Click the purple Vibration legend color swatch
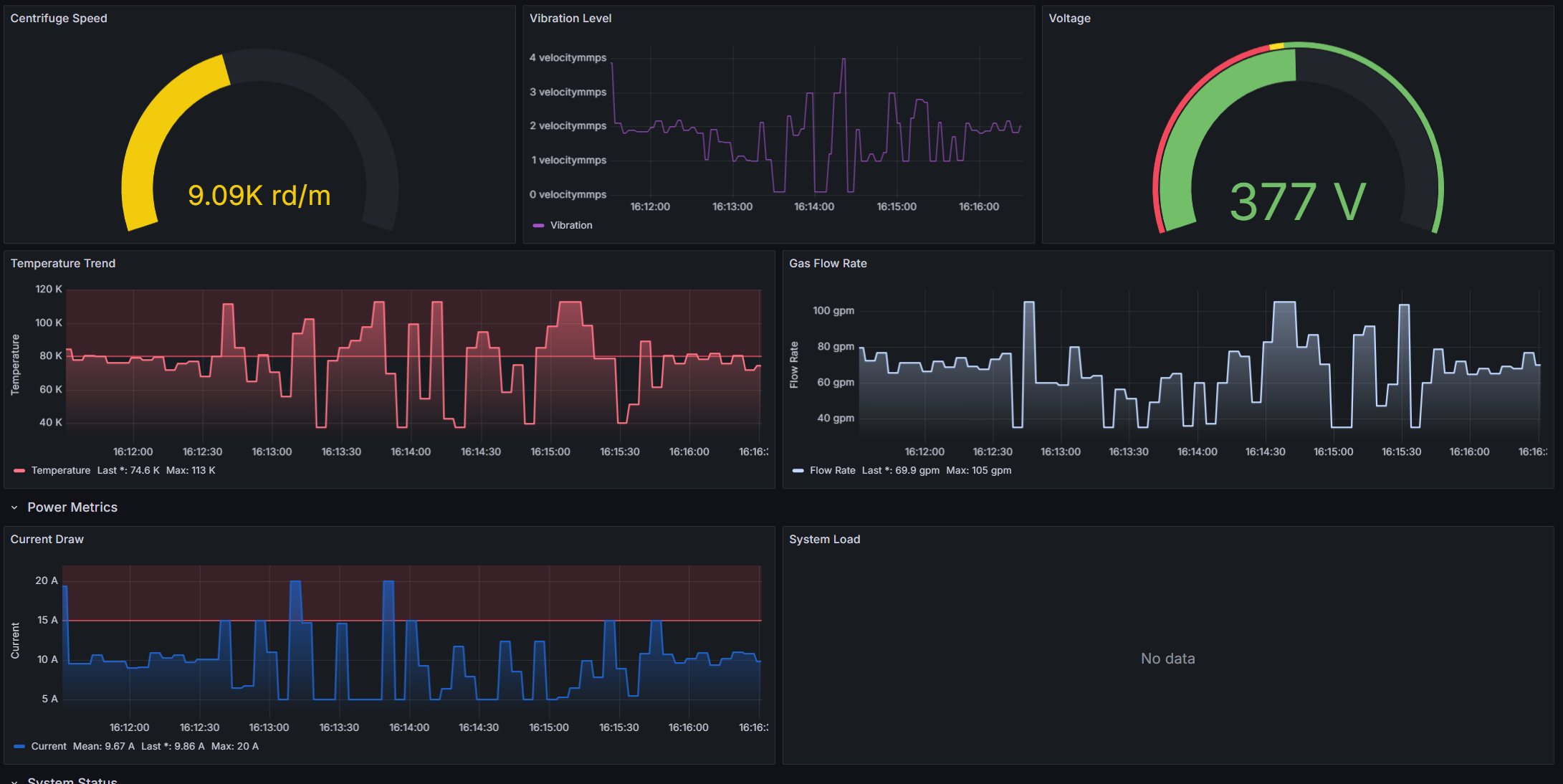Viewport: 1563px width, 784px height. tap(538, 225)
